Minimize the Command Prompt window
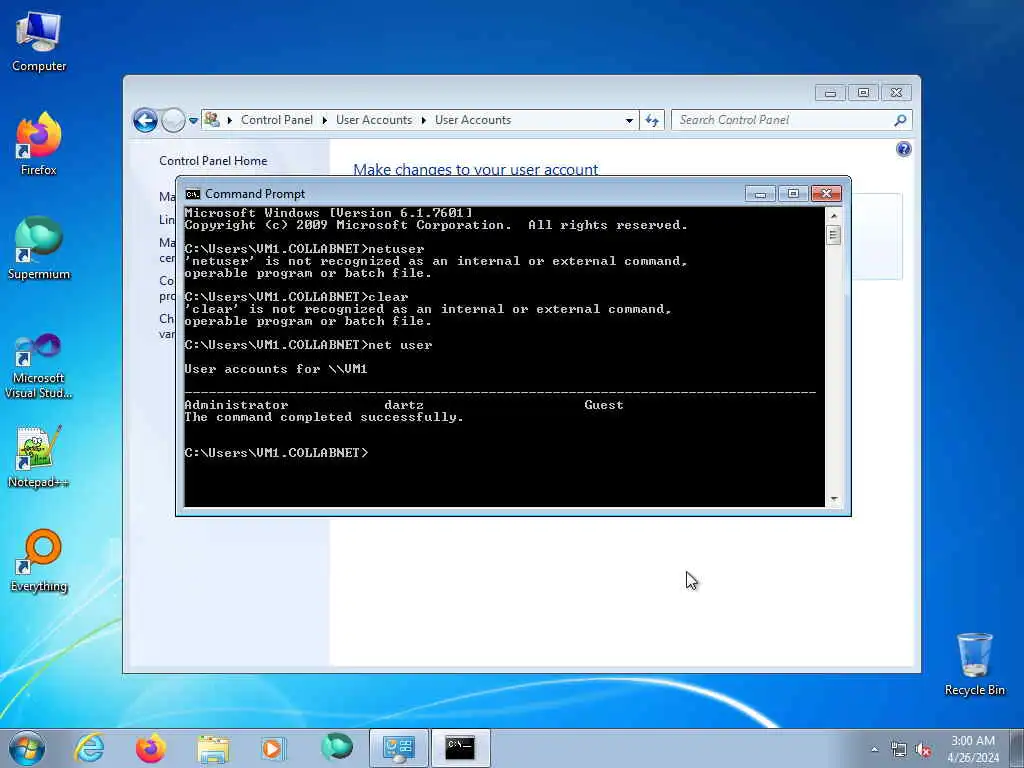The image size is (1024, 768). coord(760,194)
